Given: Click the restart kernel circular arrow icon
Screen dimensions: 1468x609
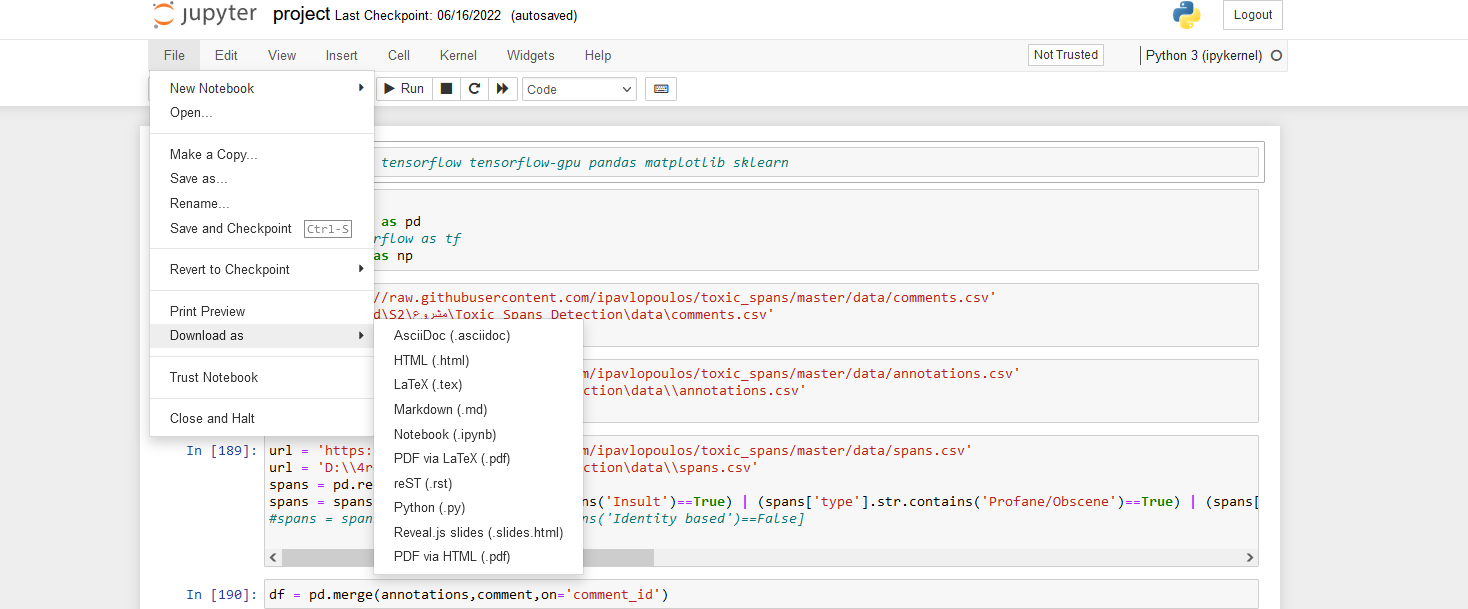Looking at the screenshot, I should click(475, 89).
